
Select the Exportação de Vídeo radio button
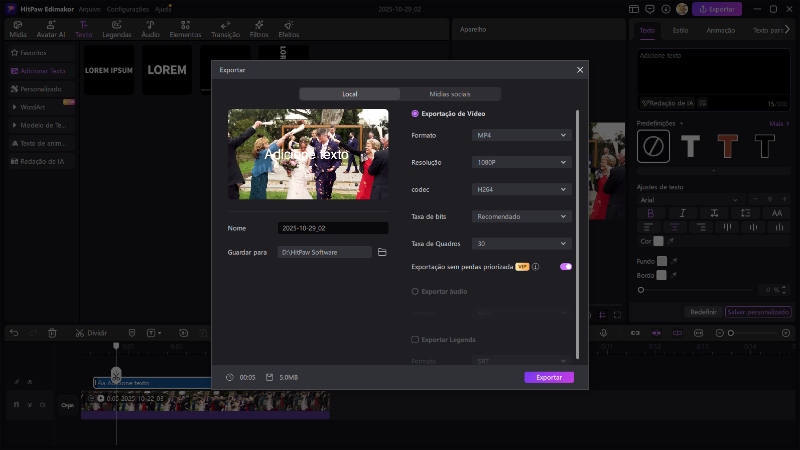(x=416, y=113)
